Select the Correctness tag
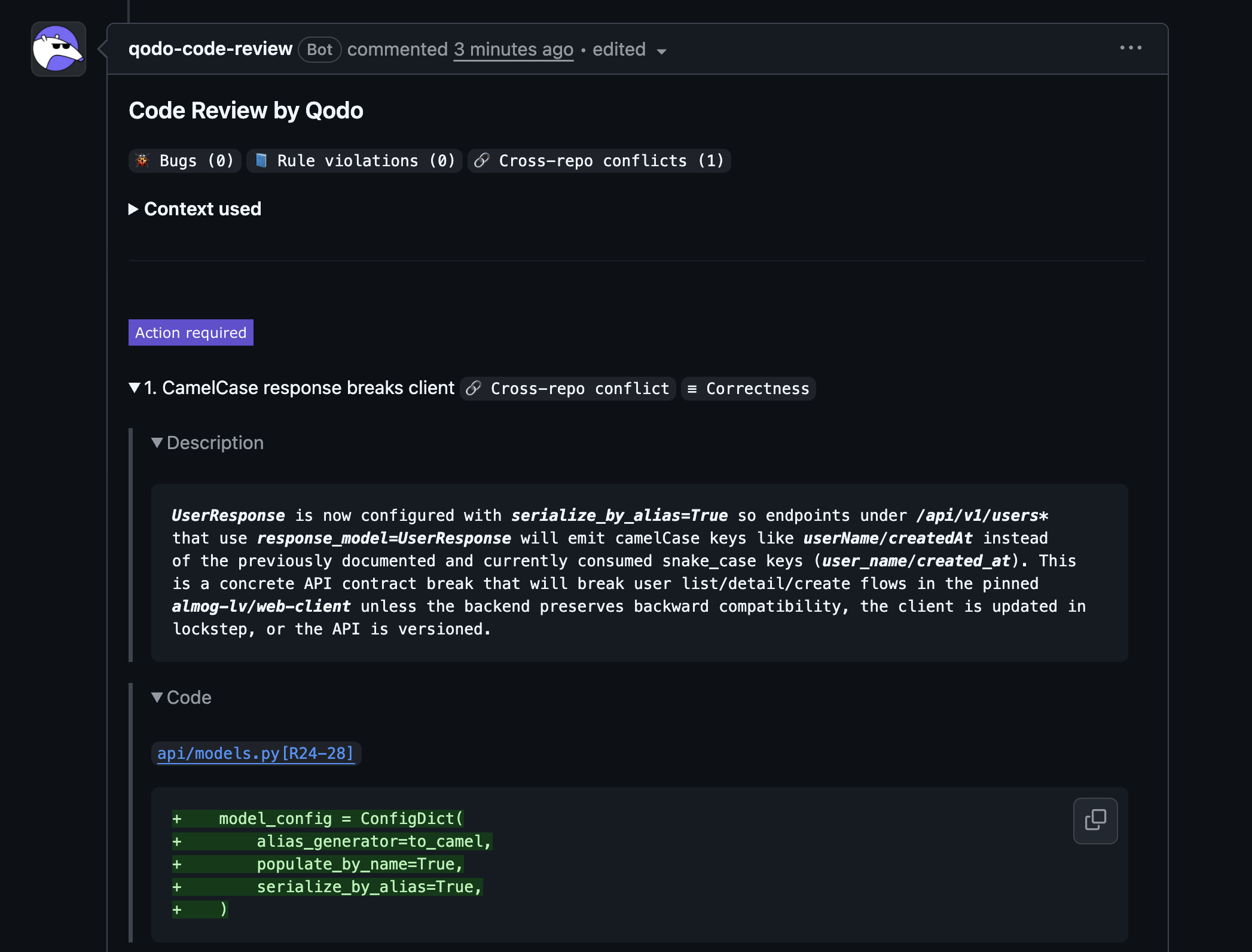 (749, 389)
